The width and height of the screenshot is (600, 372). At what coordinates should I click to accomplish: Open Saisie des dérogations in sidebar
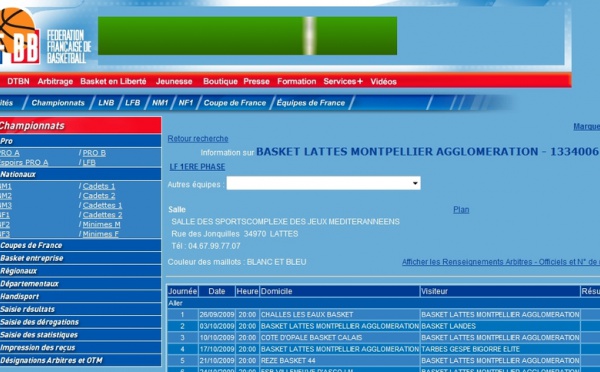click(80, 322)
